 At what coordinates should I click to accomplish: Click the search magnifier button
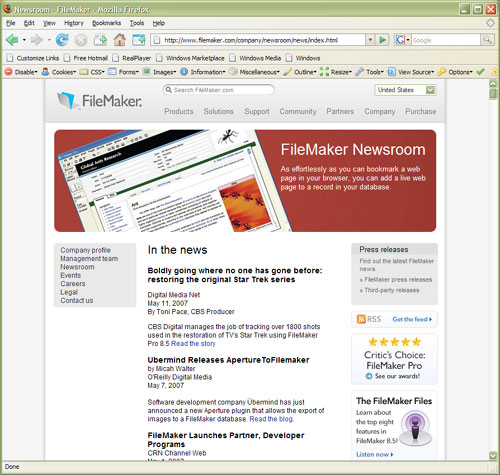(x=487, y=40)
